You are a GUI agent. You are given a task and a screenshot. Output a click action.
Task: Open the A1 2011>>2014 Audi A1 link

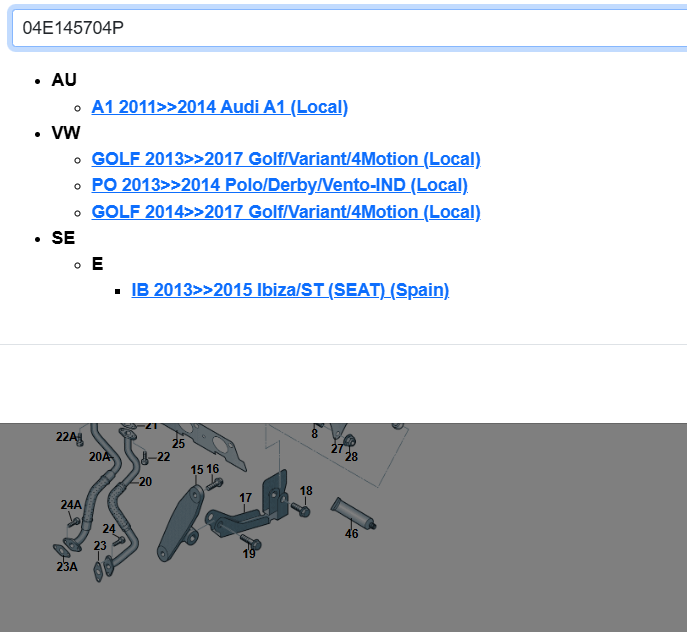(x=219, y=107)
